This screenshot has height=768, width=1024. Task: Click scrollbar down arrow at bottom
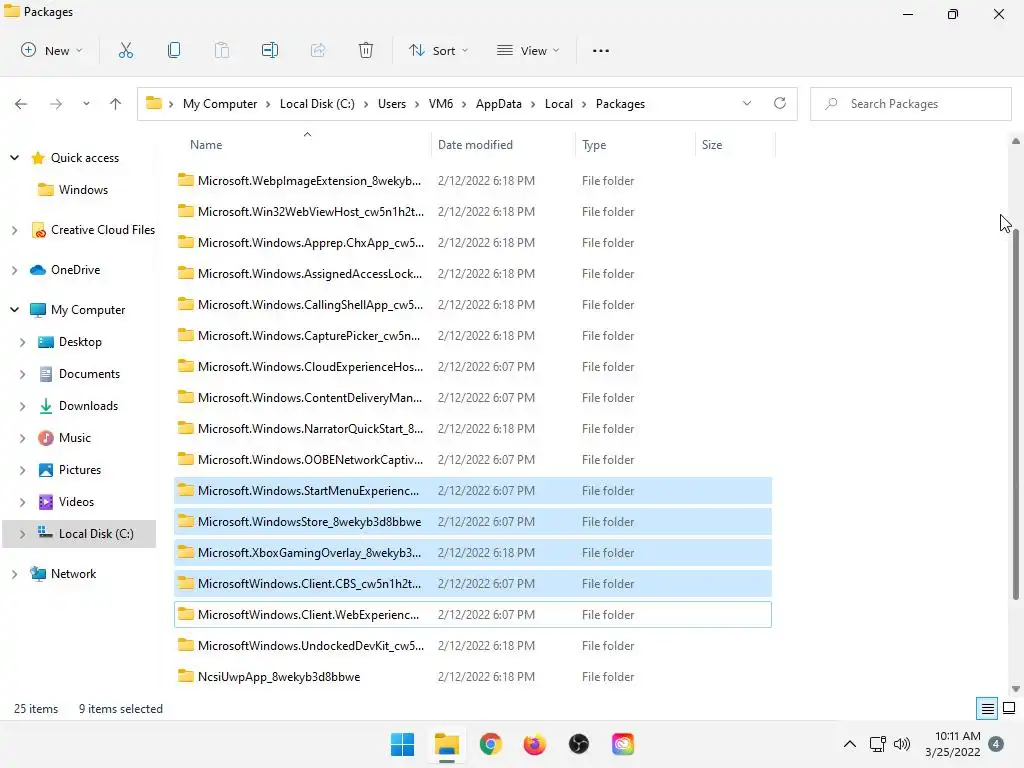(1016, 688)
